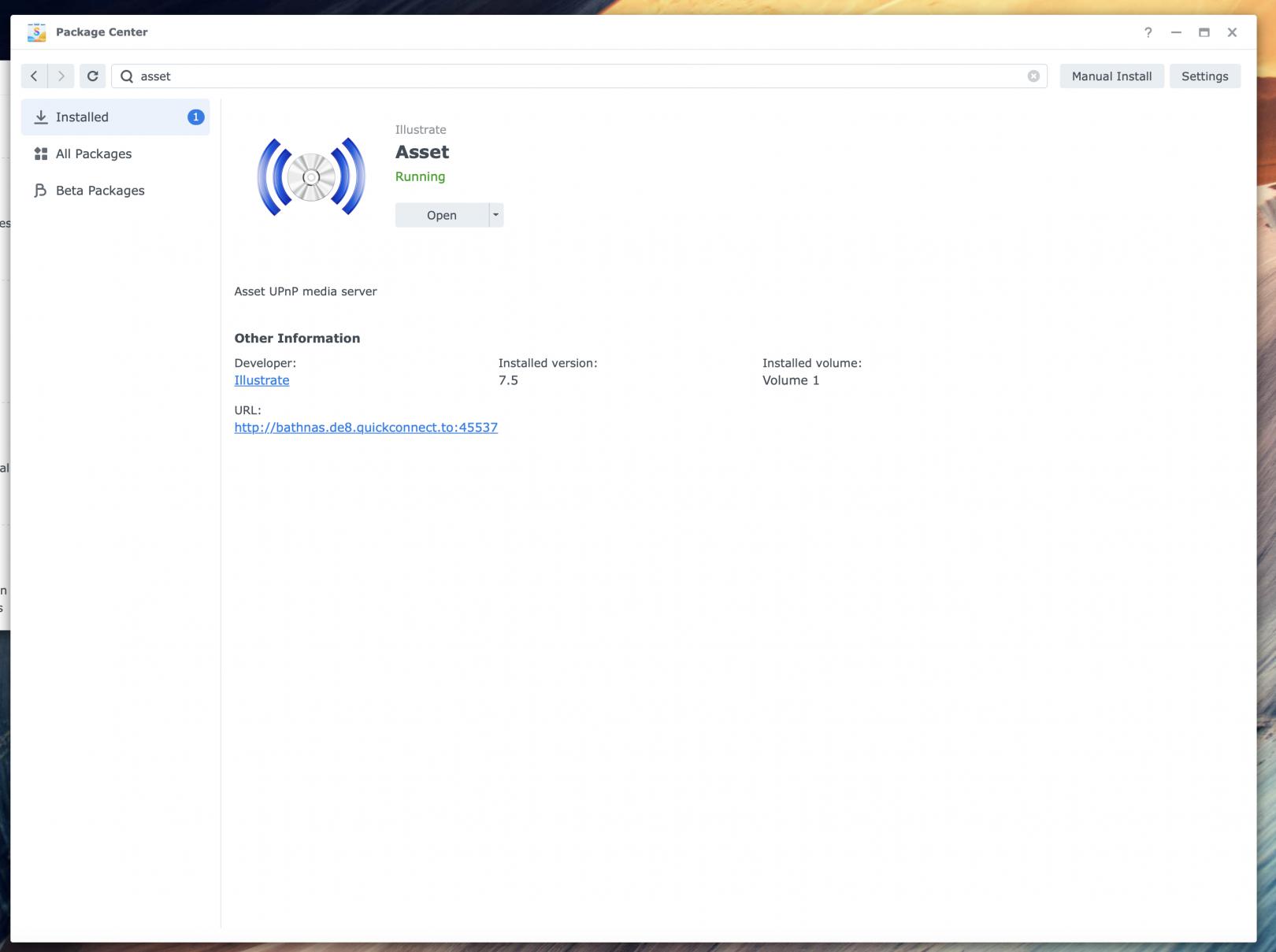Go back with the left arrow
Screen dimensions: 1276x952
[x=34, y=76]
